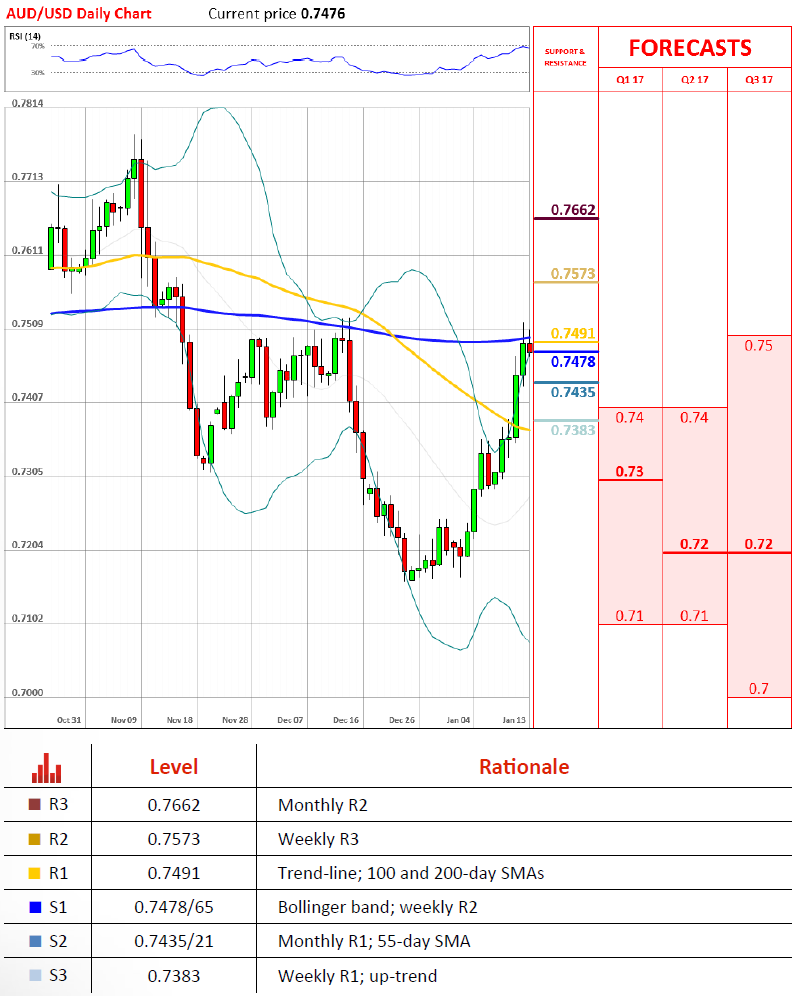Click the bold 0.72 Q3 17 forecast
The image size is (800, 996).
tap(759, 544)
